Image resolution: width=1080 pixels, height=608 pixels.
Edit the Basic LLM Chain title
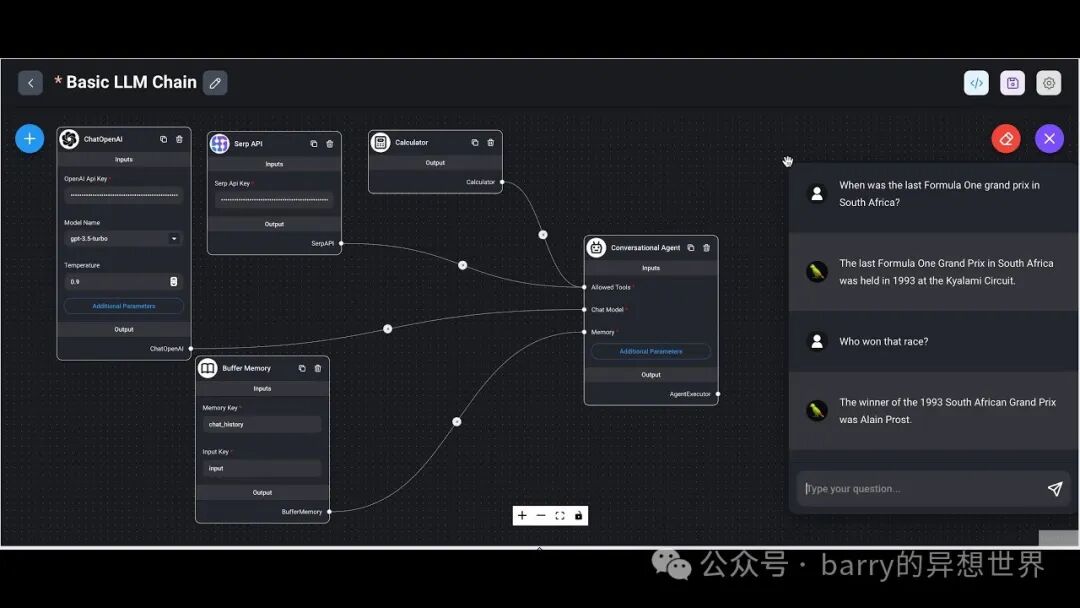pyautogui.click(x=215, y=83)
